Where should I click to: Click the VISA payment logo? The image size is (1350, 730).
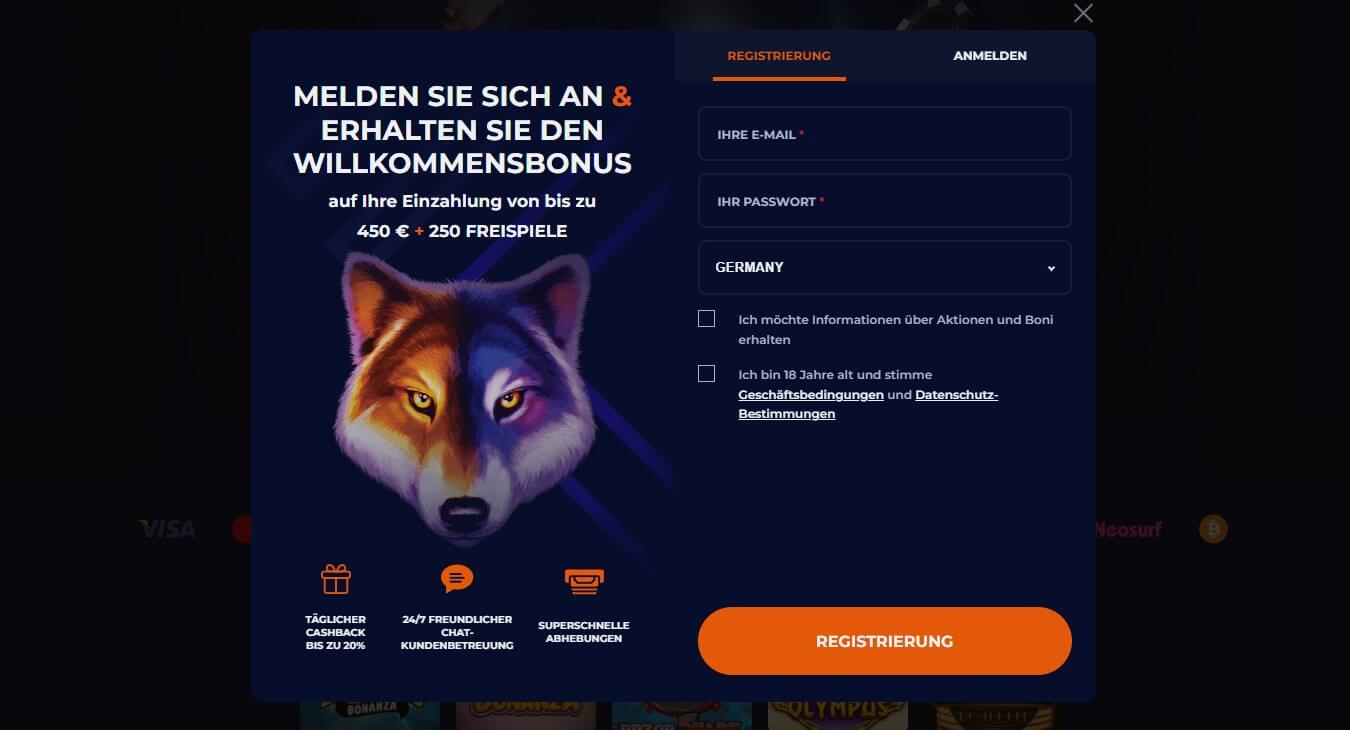167,529
